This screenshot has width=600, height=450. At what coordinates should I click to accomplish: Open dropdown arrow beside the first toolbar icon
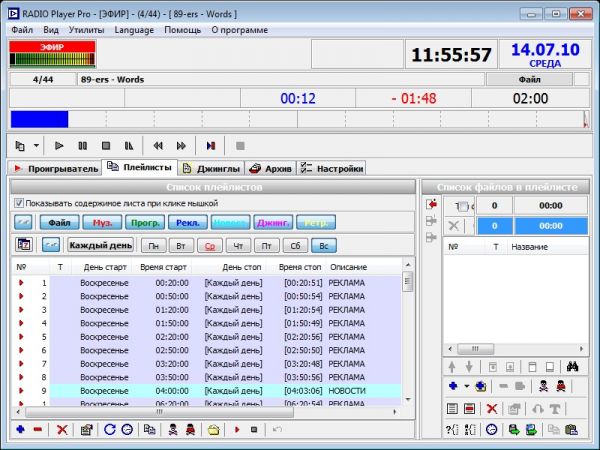(x=36, y=145)
